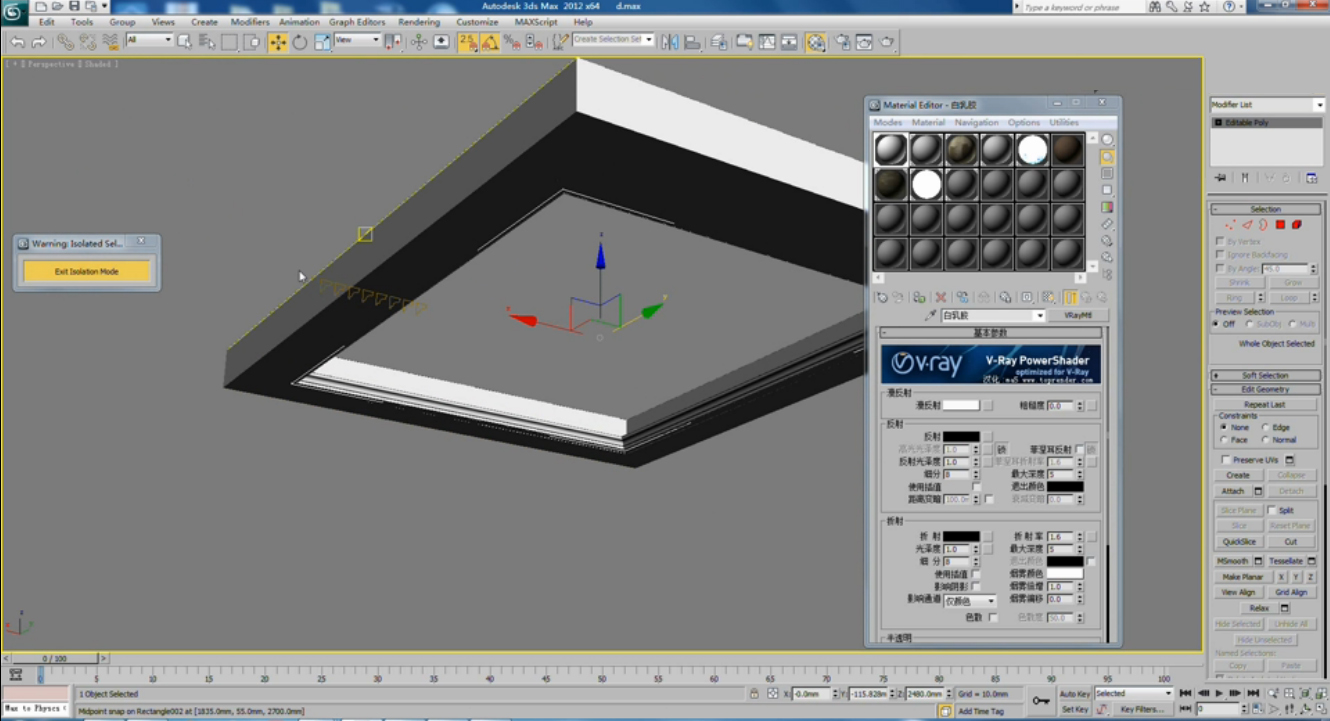This screenshot has height=721, width=1330.
Task: Tick the Preserve UVs checkbox
Action: pos(1226,460)
